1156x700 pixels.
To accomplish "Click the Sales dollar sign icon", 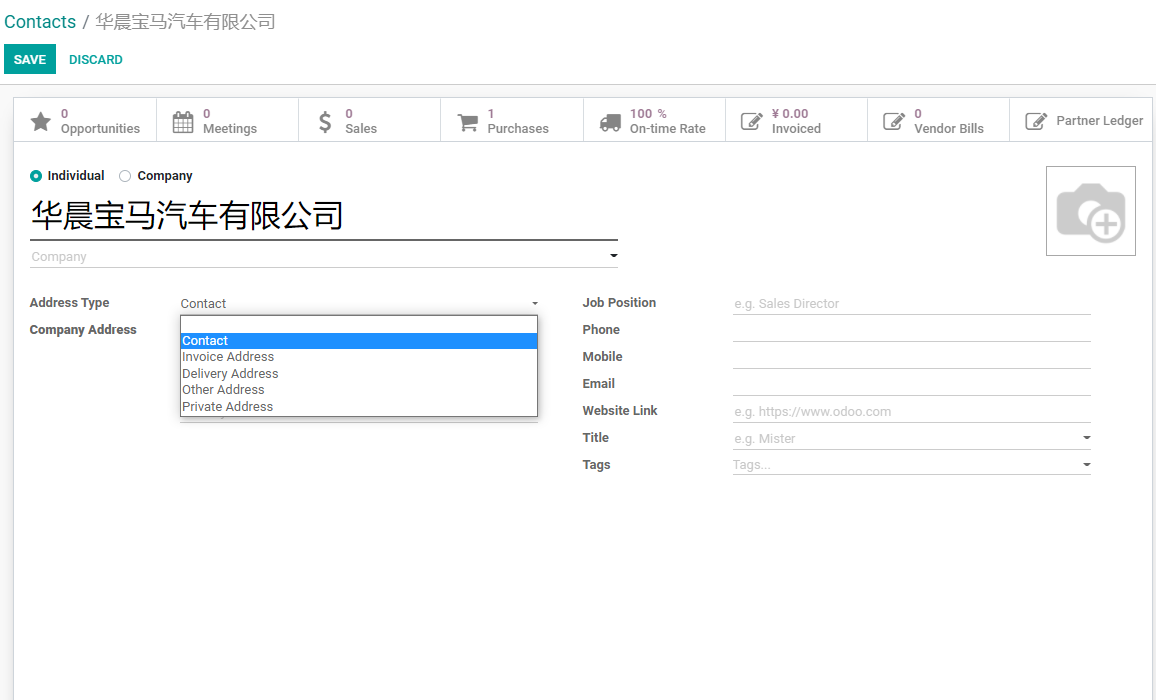I will pyautogui.click(x=325, y=121).
